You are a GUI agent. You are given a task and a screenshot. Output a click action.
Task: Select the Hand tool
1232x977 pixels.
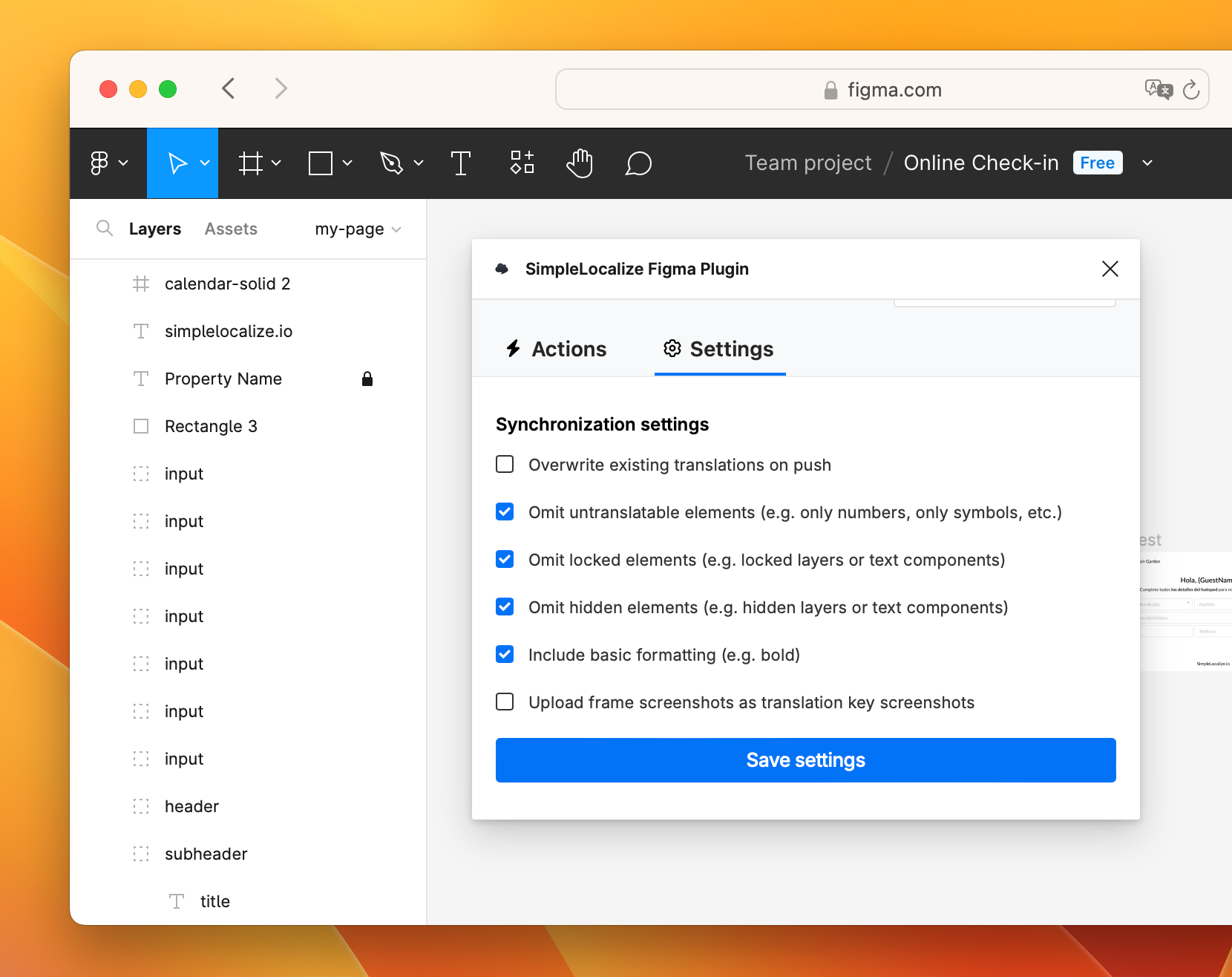click(x=580, y=163)
